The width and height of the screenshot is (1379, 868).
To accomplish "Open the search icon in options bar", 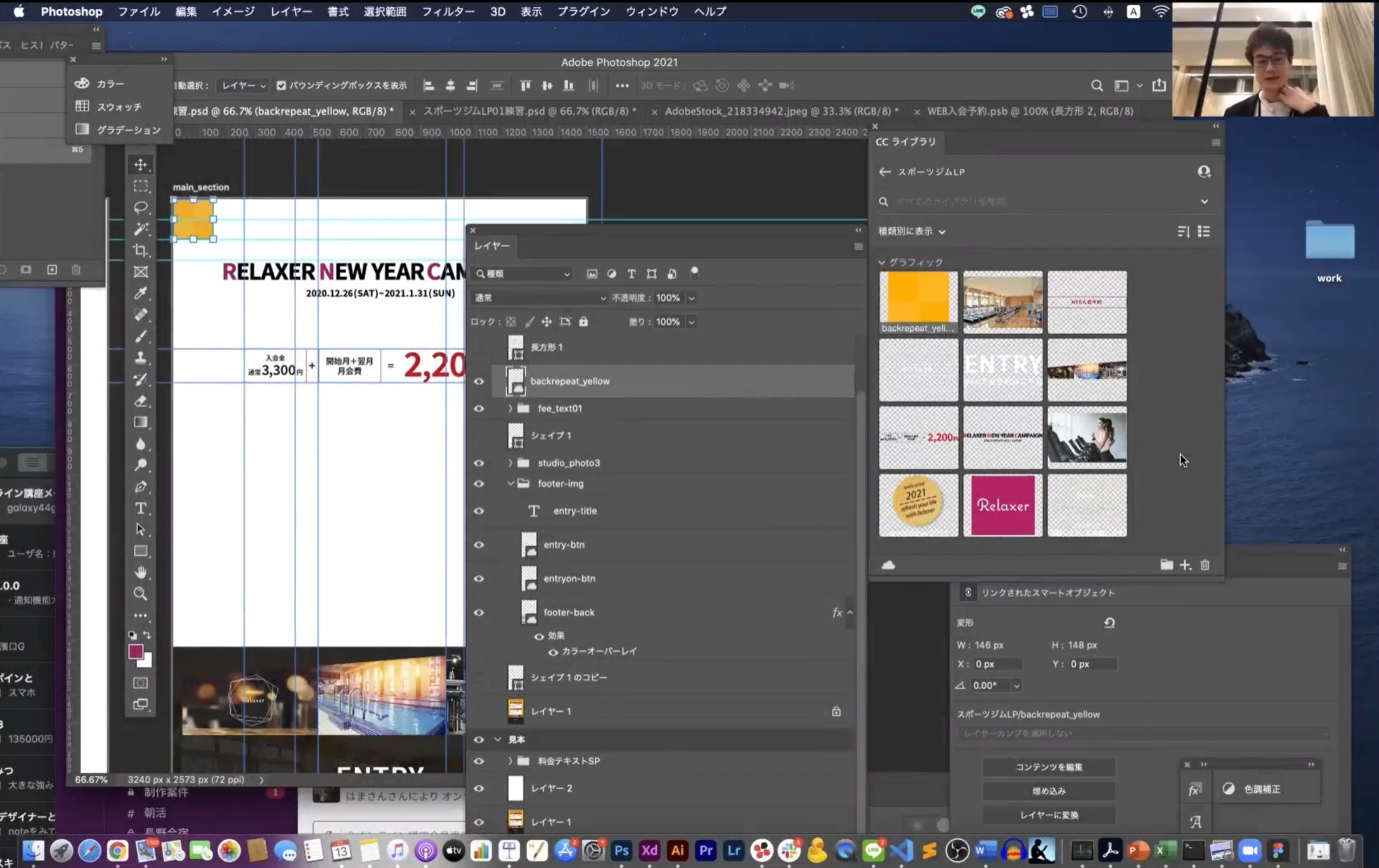I will click(1096, 86).
